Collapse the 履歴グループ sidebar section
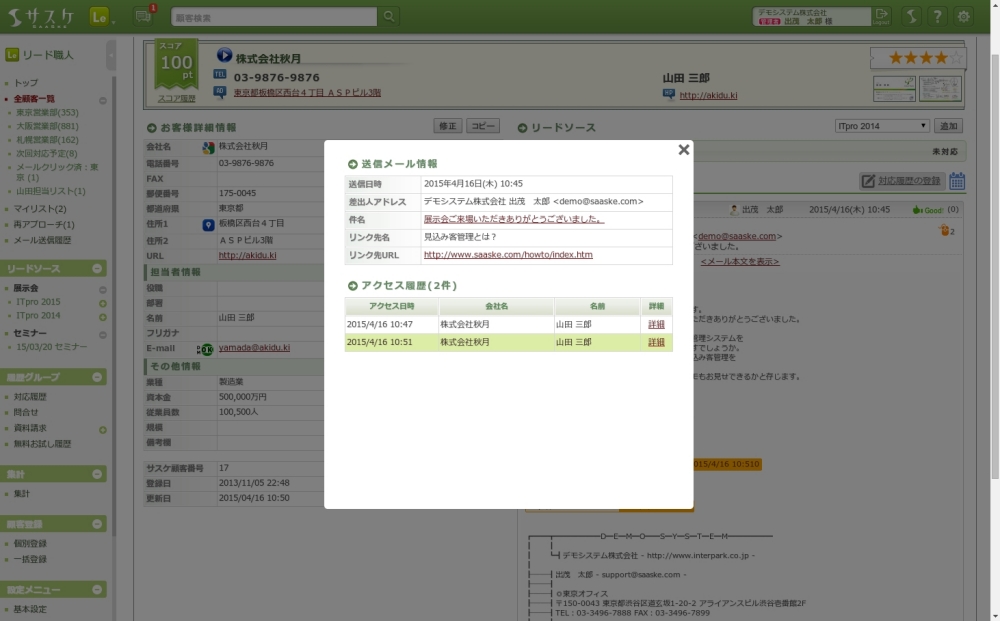The width and height of the screenshot is (1000, 621). (98, 378)
